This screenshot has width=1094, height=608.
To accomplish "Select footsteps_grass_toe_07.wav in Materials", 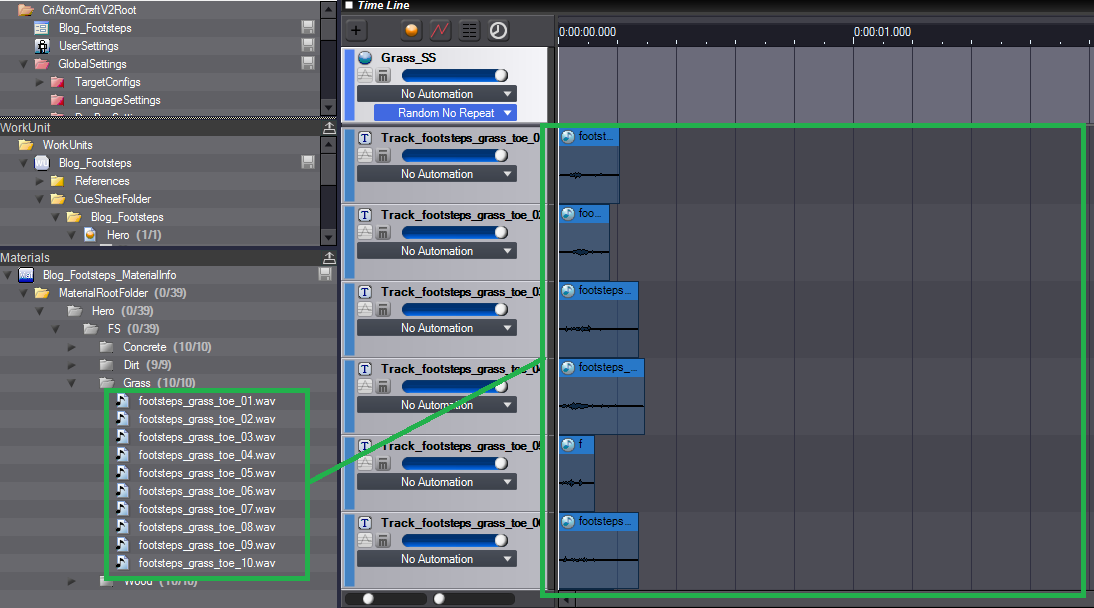I will 207,509.
